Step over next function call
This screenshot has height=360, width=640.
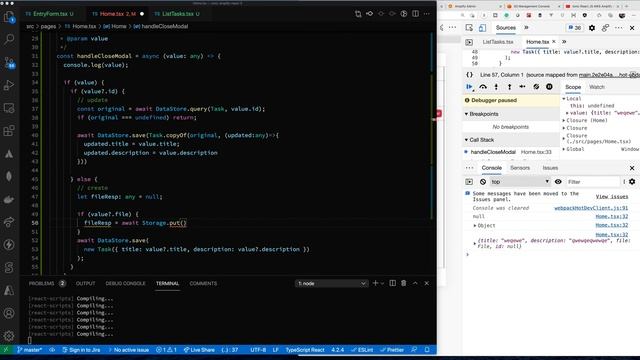tap(483, 87)
